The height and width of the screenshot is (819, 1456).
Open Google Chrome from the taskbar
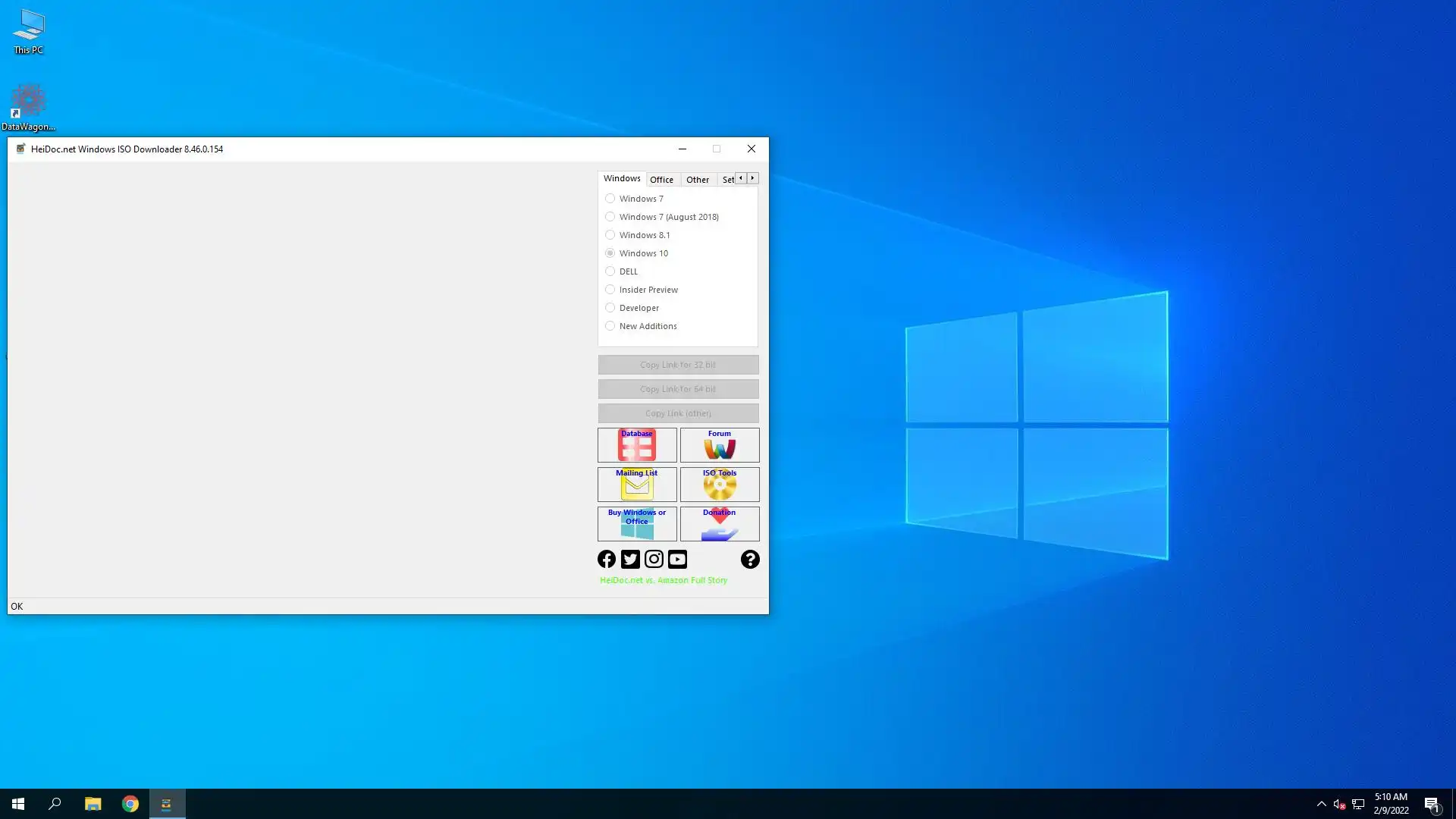click(130, 804)
